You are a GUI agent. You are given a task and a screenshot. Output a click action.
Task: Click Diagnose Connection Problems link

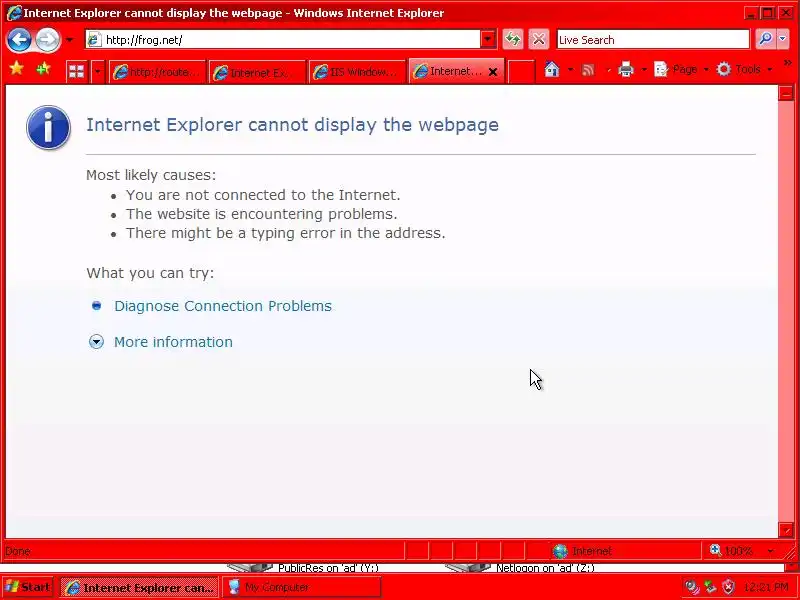click(223, 306)
